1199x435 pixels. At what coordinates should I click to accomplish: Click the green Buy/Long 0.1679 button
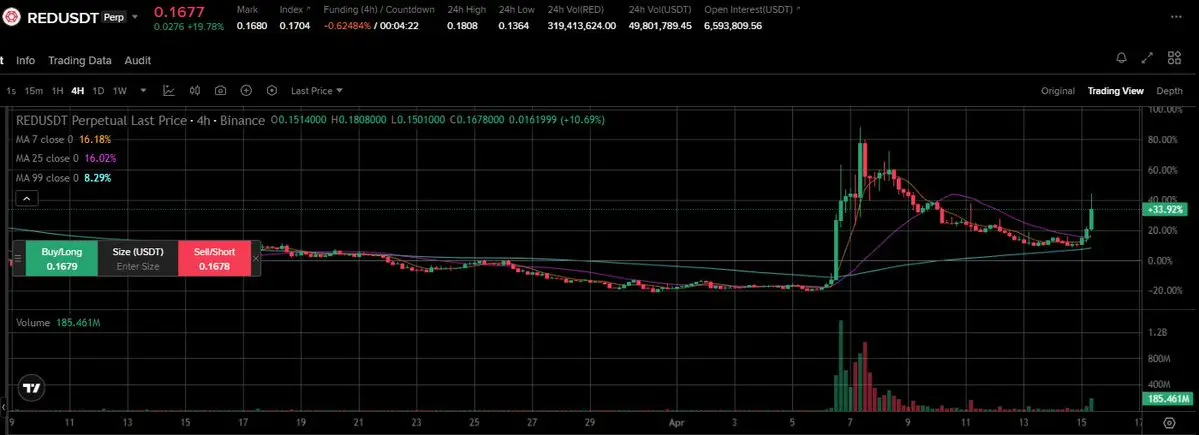click(x=61, y=258)
